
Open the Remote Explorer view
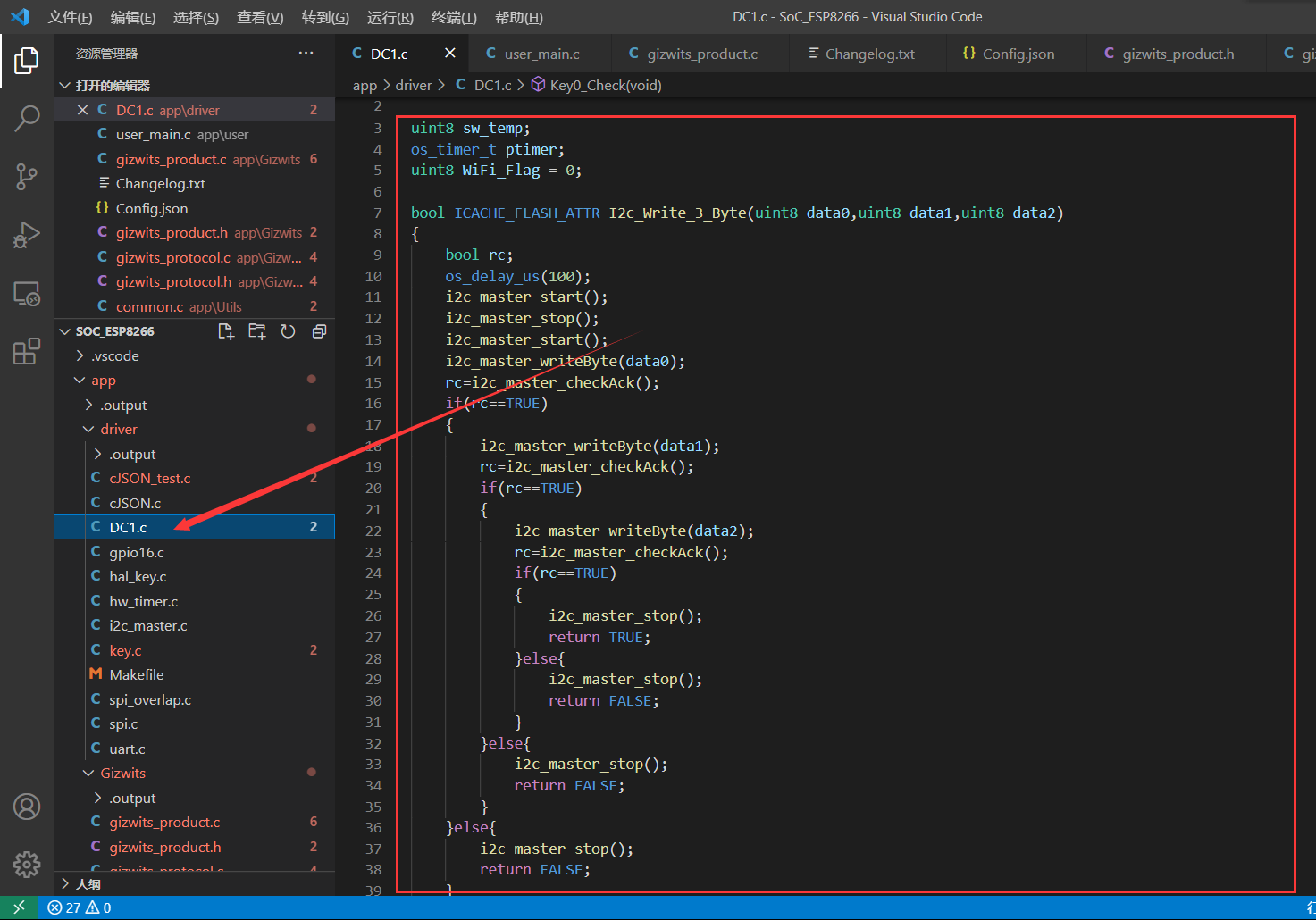27,293
